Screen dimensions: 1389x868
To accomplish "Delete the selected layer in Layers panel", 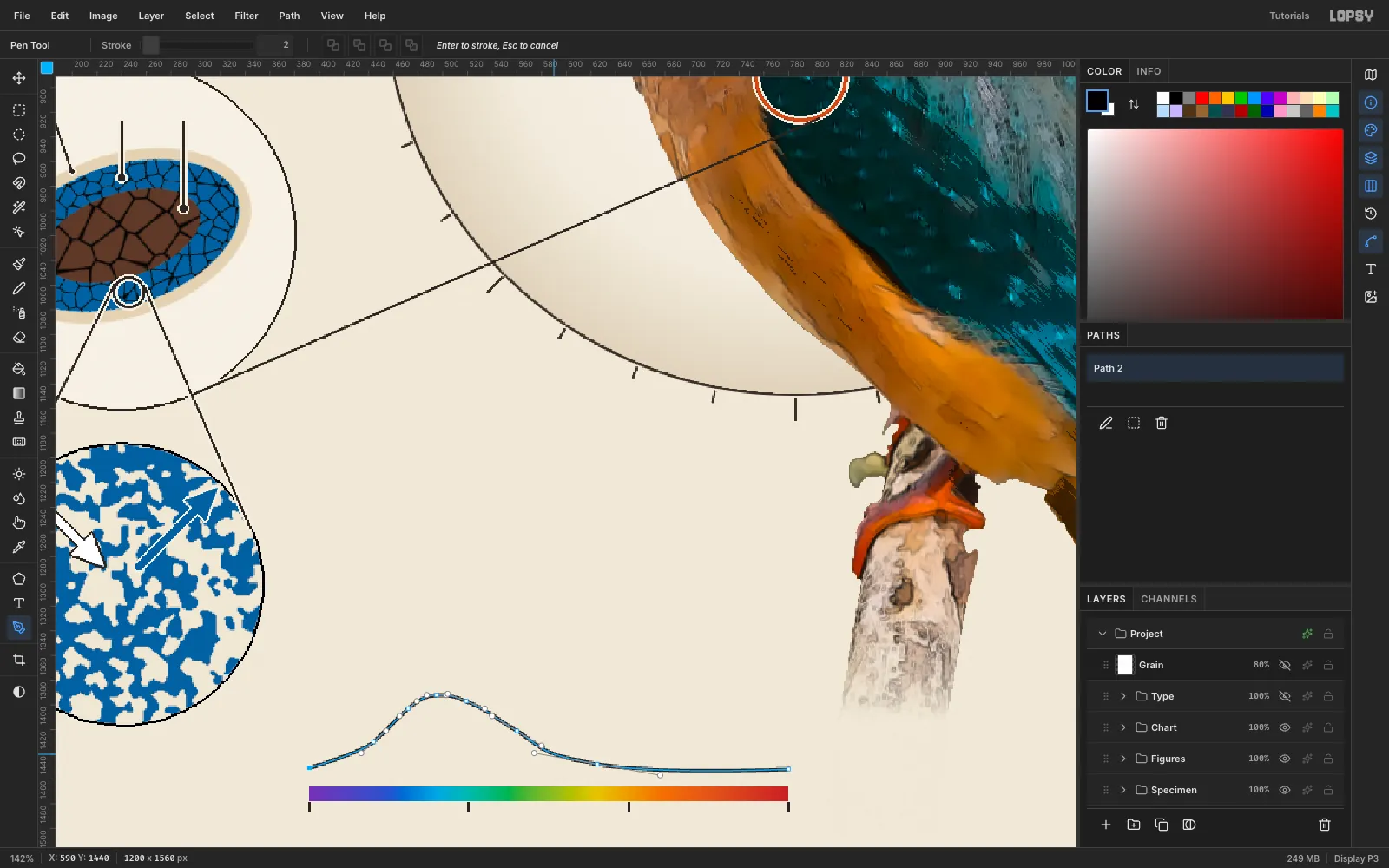I will (1325, 825).
